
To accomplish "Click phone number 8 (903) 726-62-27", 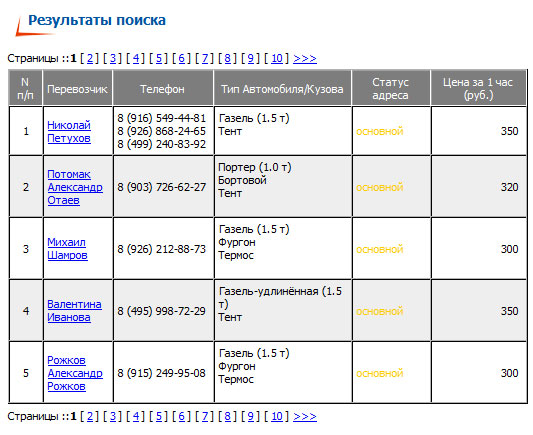I will tap(162, 187).
